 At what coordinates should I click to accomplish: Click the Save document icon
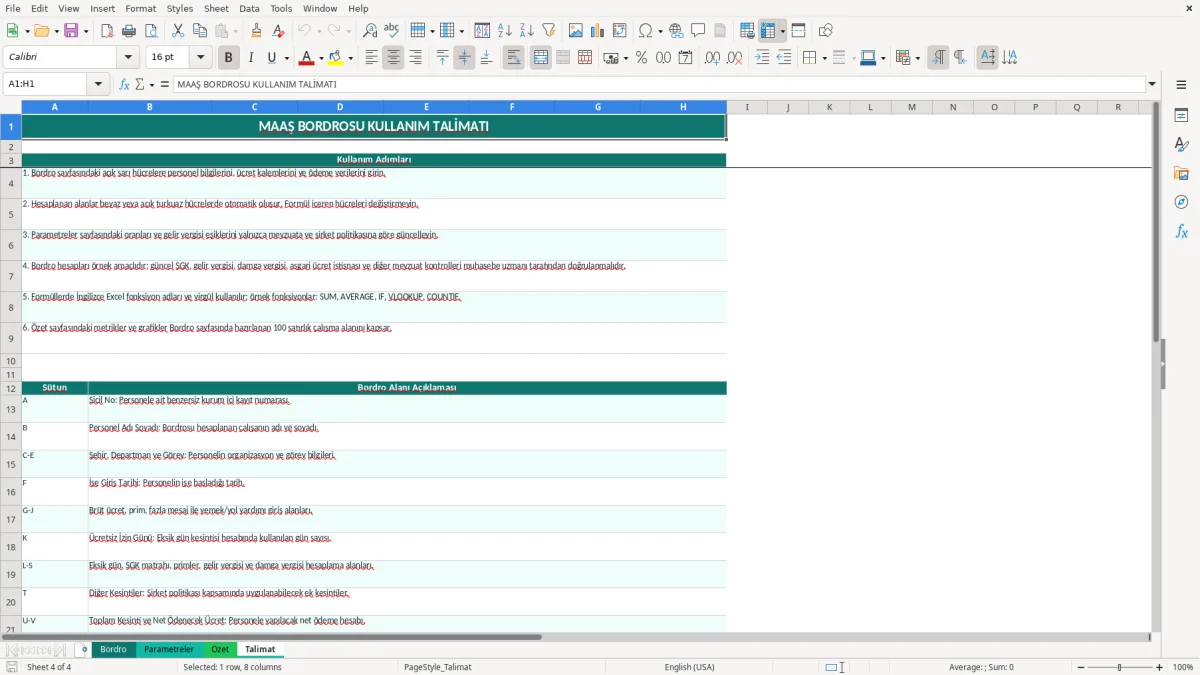pyautogui.click(x=71, y=31)
